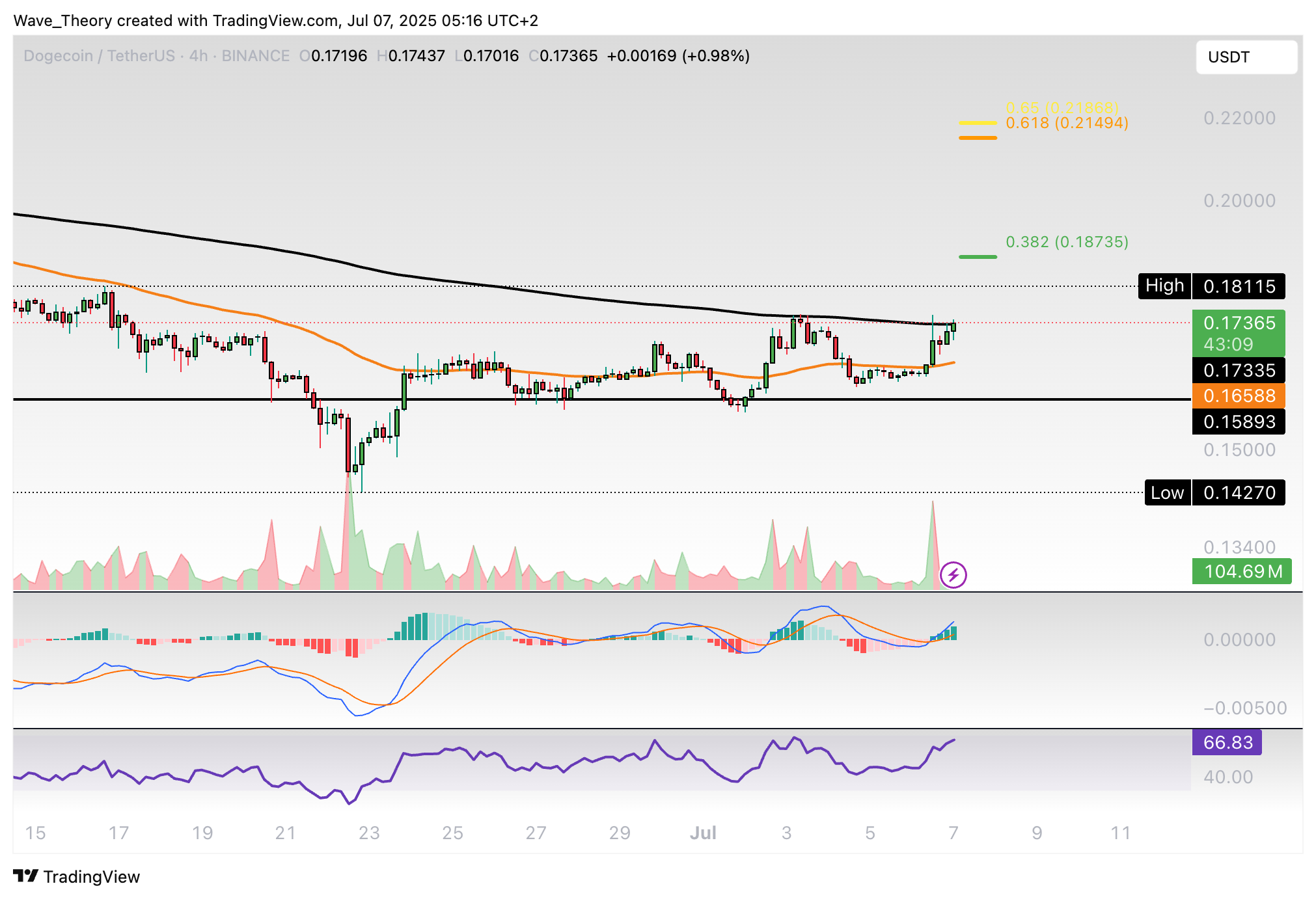The width and height of the screenshot is (1316, 899).
Task: Click the Low 0.14270 price label
Action: click(x=1214, y=492)
